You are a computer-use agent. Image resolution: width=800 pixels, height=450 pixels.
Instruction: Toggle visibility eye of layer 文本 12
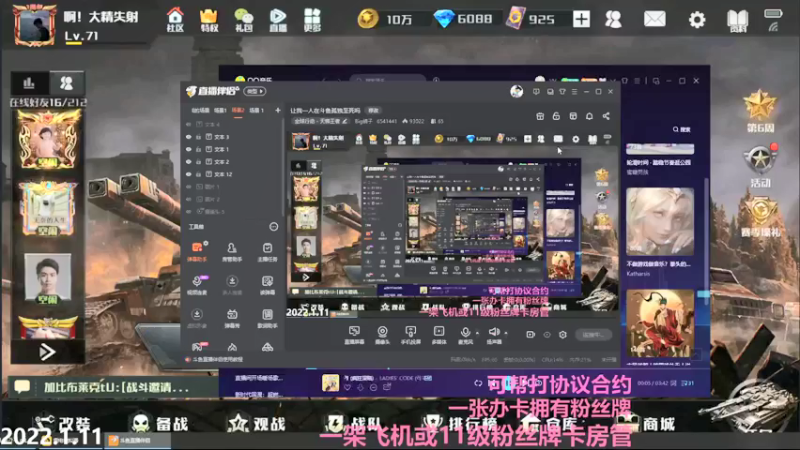(189, 174)
